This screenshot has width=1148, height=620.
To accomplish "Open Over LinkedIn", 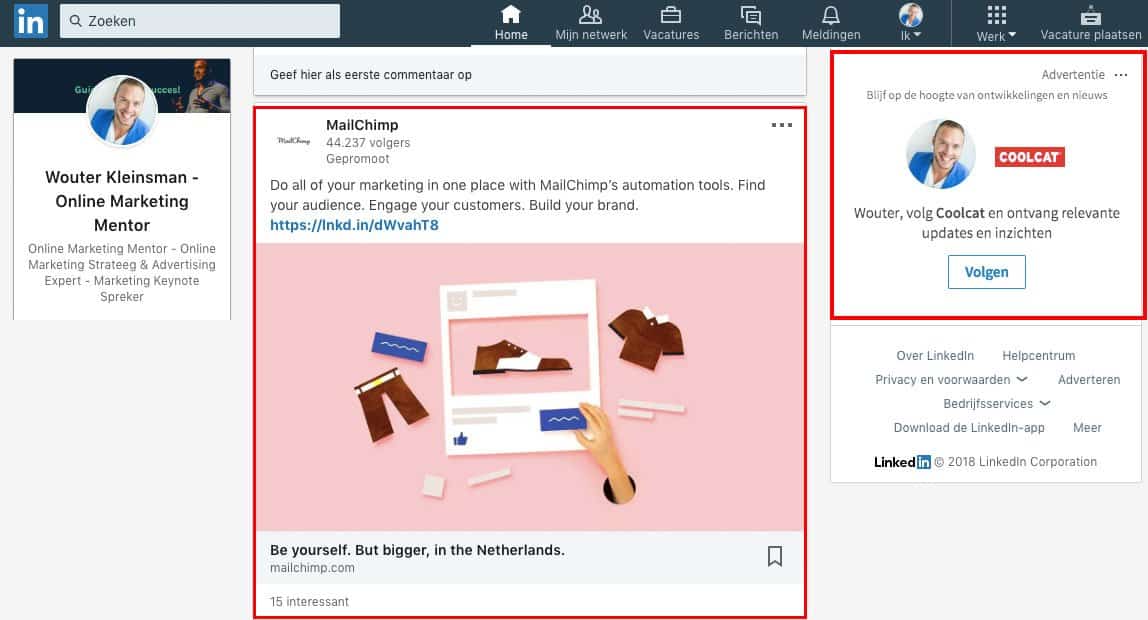I will click(935, 356).
